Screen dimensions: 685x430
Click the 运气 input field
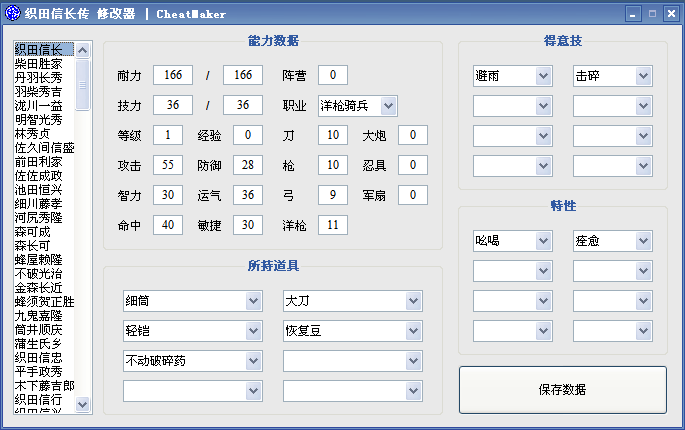pos(248,195)
